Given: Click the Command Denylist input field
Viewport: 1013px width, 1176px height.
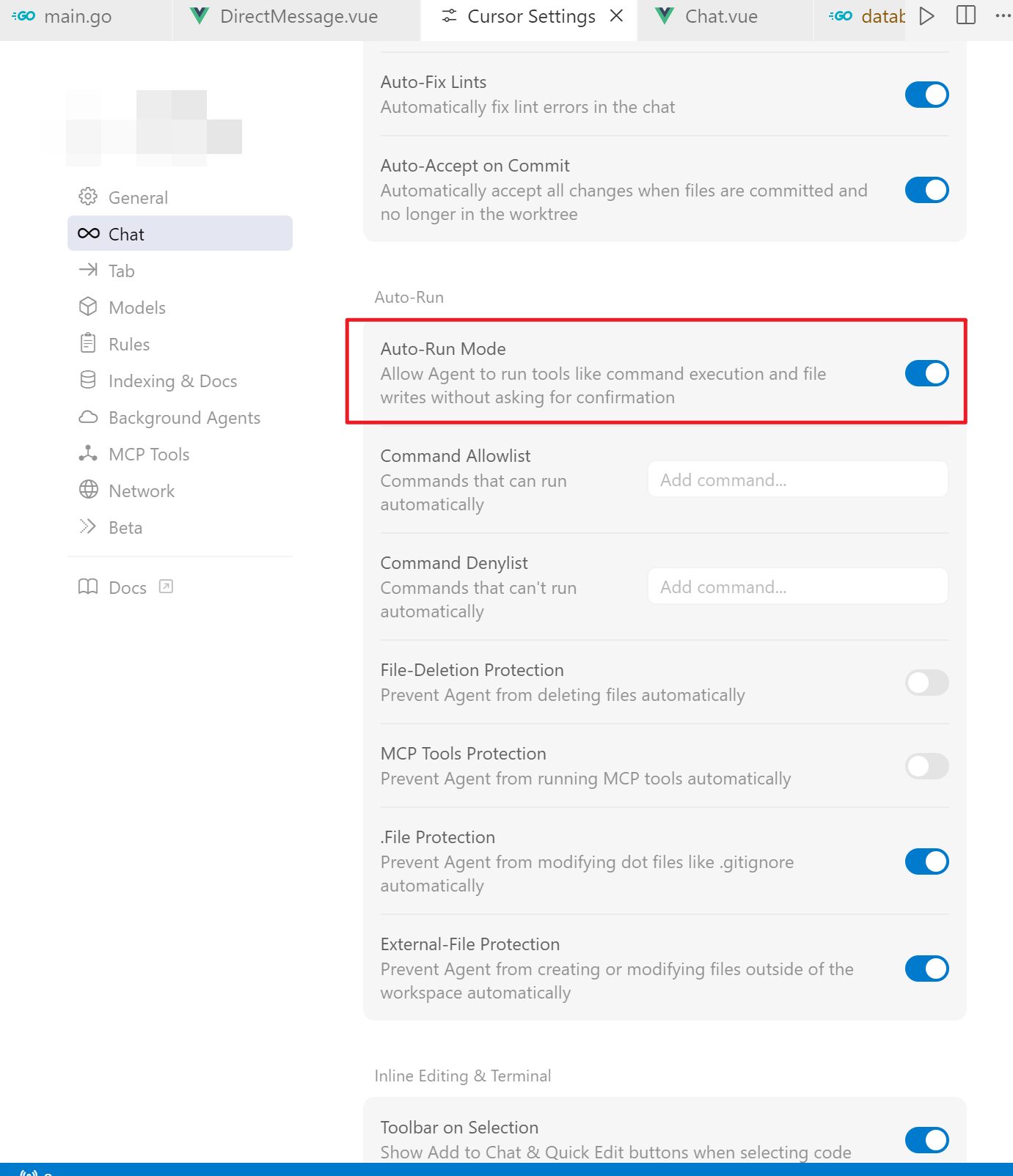Looking at the screenshot, I should click(x=798, y=587).
